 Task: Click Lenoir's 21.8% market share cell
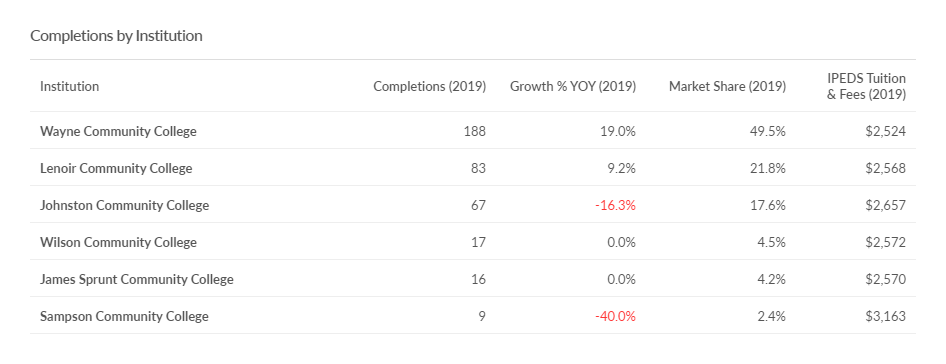point(769,168)
